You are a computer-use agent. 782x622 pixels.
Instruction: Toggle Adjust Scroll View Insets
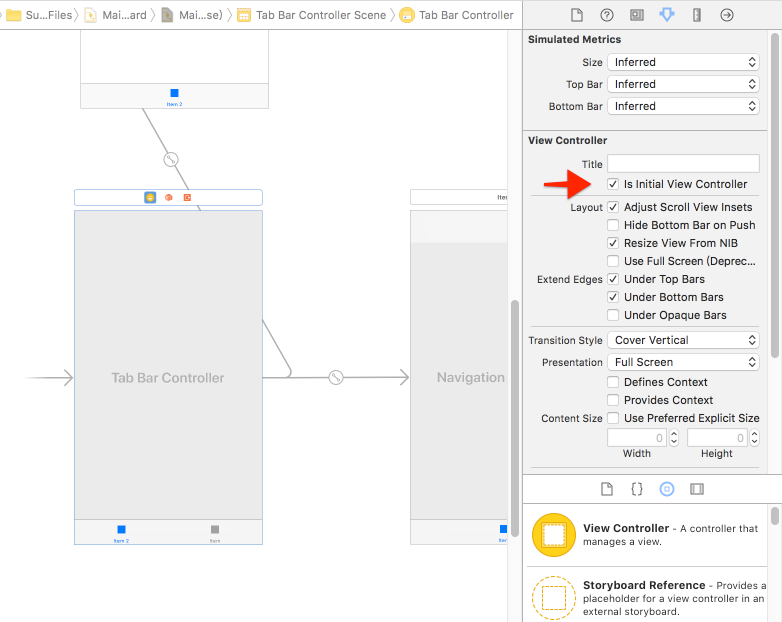[613, 207]
